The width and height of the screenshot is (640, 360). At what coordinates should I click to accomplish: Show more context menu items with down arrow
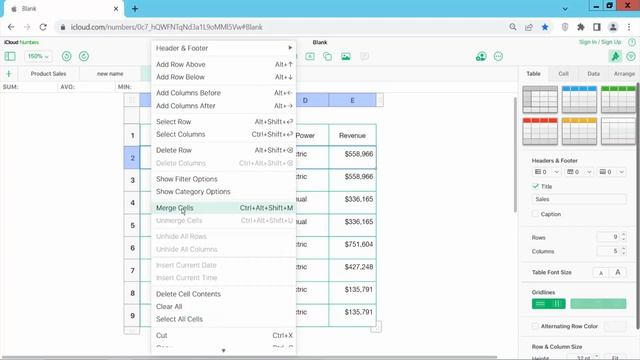coord(223,351)
